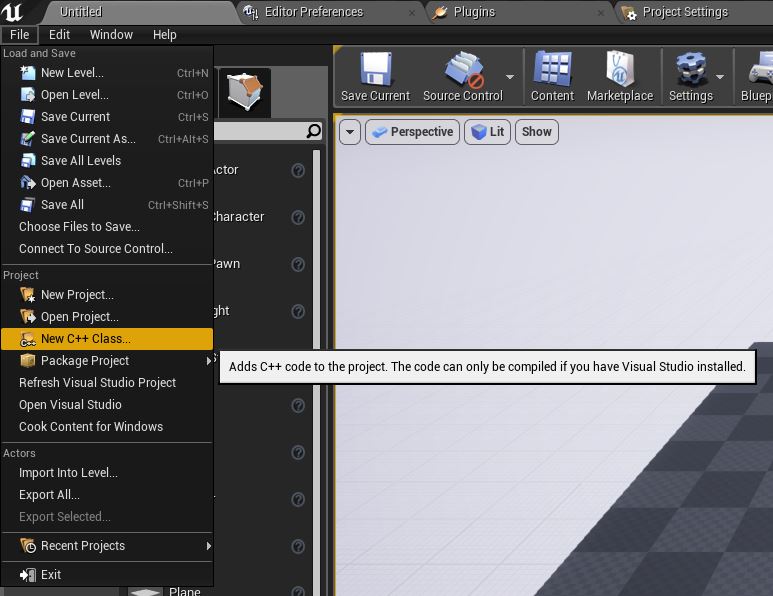The height and width of the screenshot is (596, 773).
Task: Click the Open Asset icon
Action: 28,183
